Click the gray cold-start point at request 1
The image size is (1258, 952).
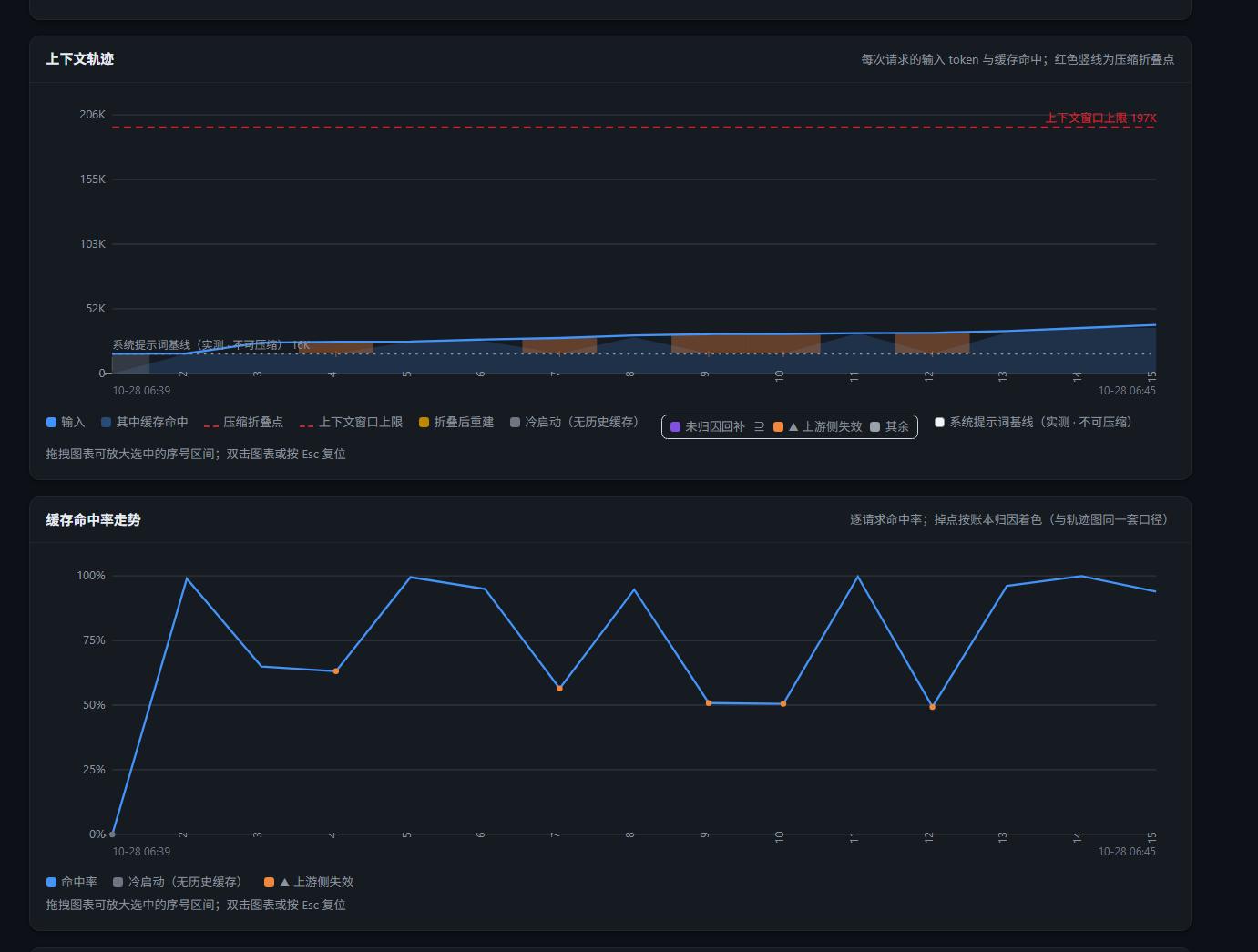[x=112, y=834]
